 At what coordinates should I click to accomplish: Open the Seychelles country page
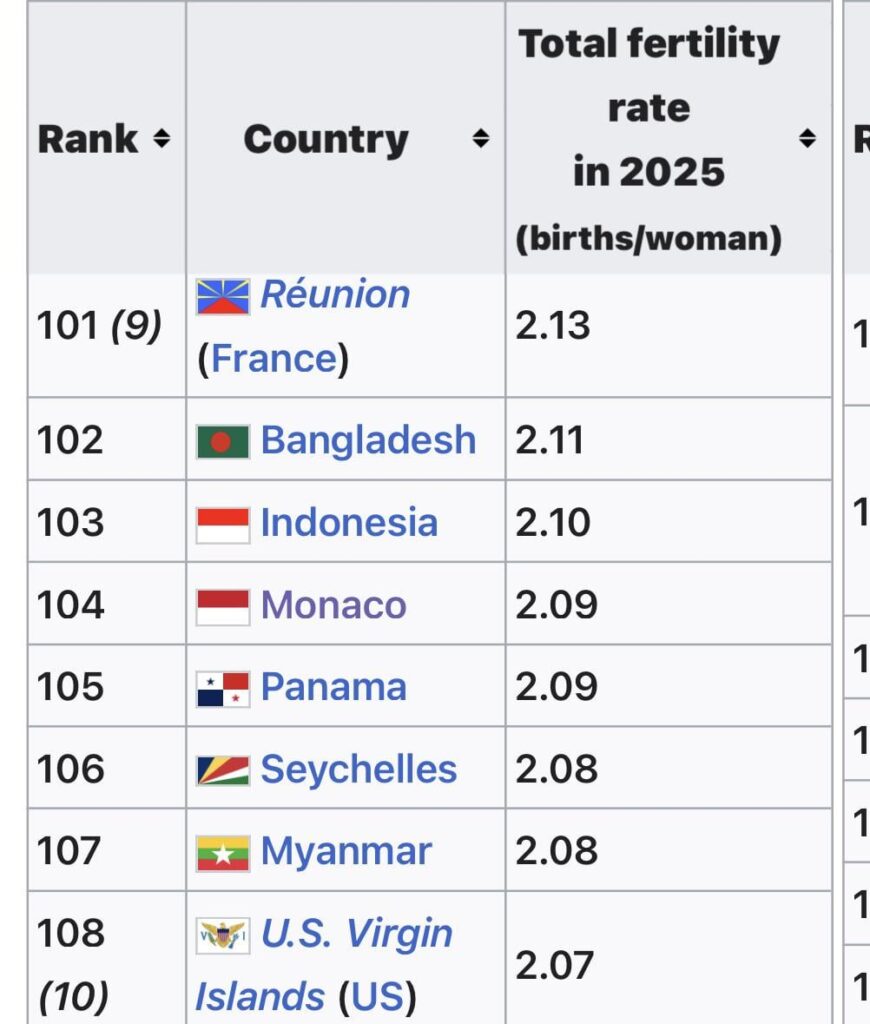tap(358, 769)
